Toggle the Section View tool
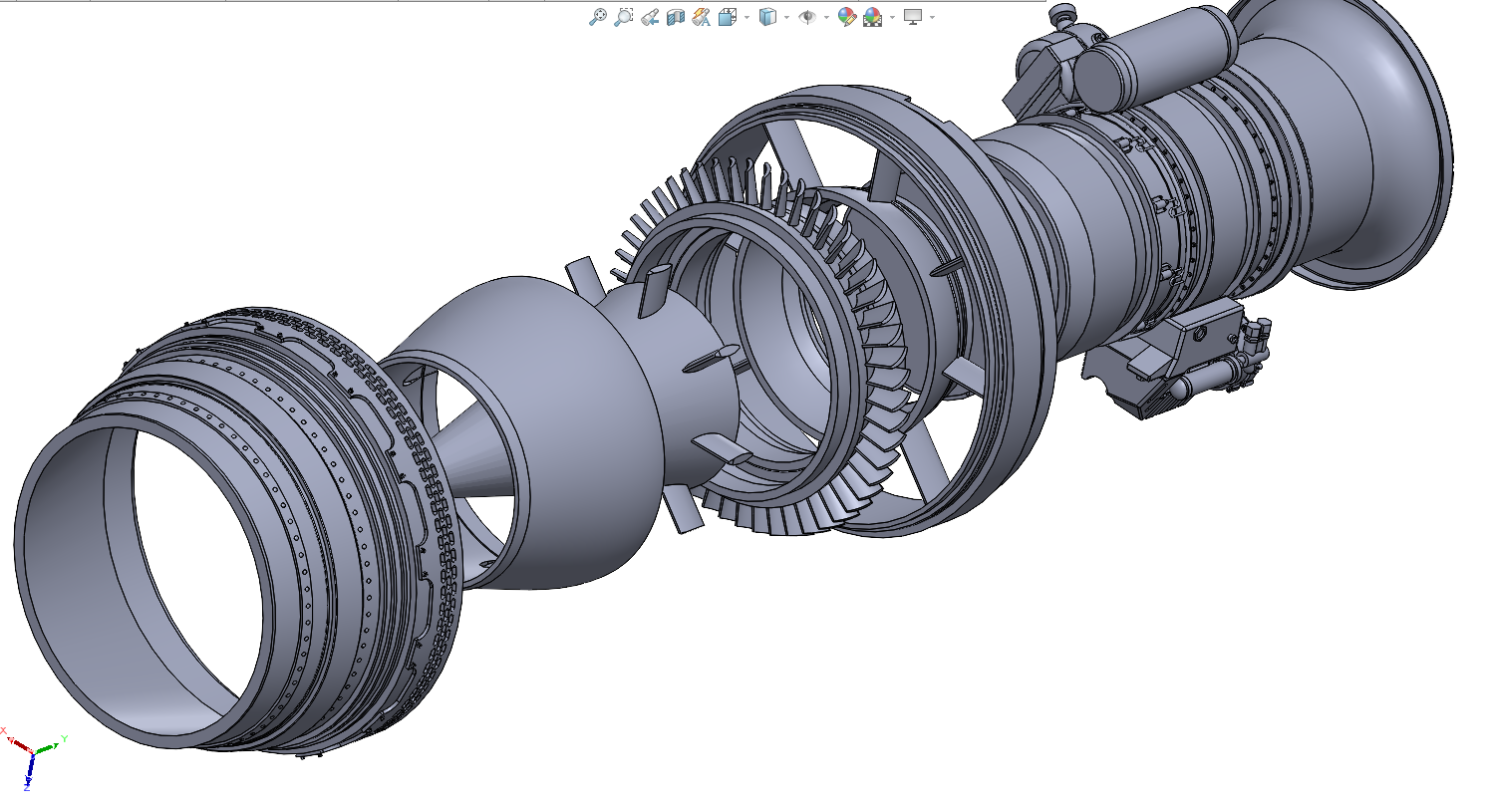Screen dimensions: 1487x812 676,17
